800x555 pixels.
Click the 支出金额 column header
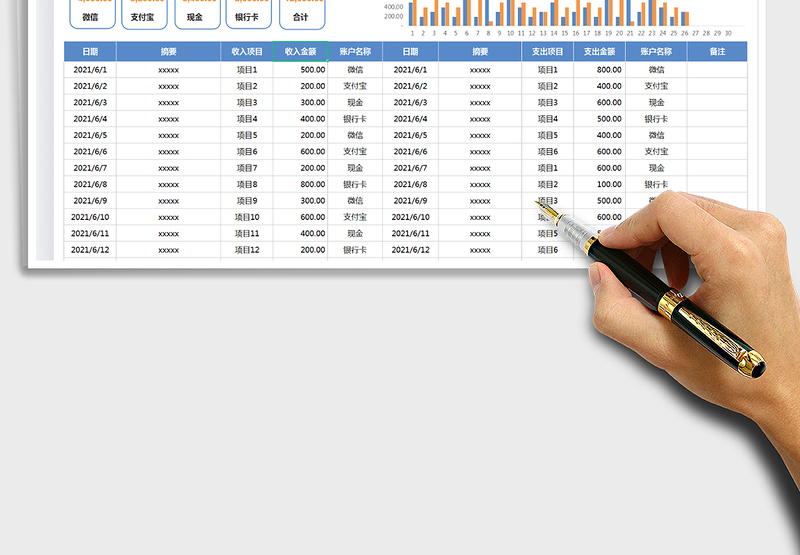(599, 52)
